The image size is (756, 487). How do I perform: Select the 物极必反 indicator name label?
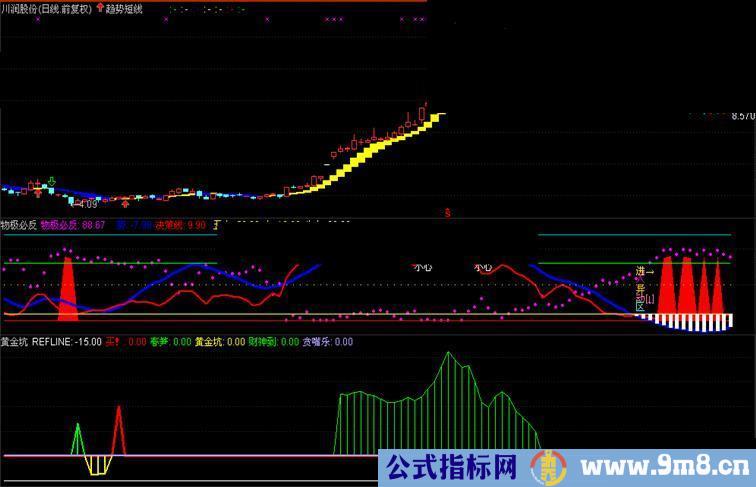point(18,225)
